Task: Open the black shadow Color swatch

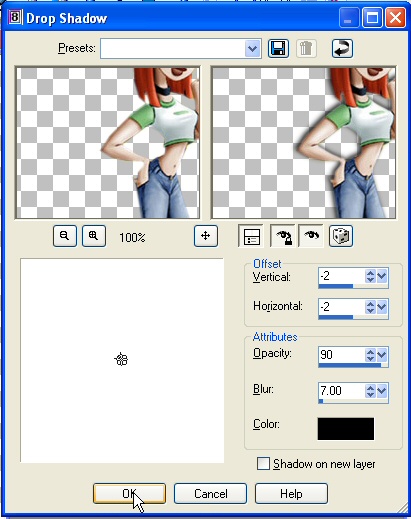Action: point(346,429)
